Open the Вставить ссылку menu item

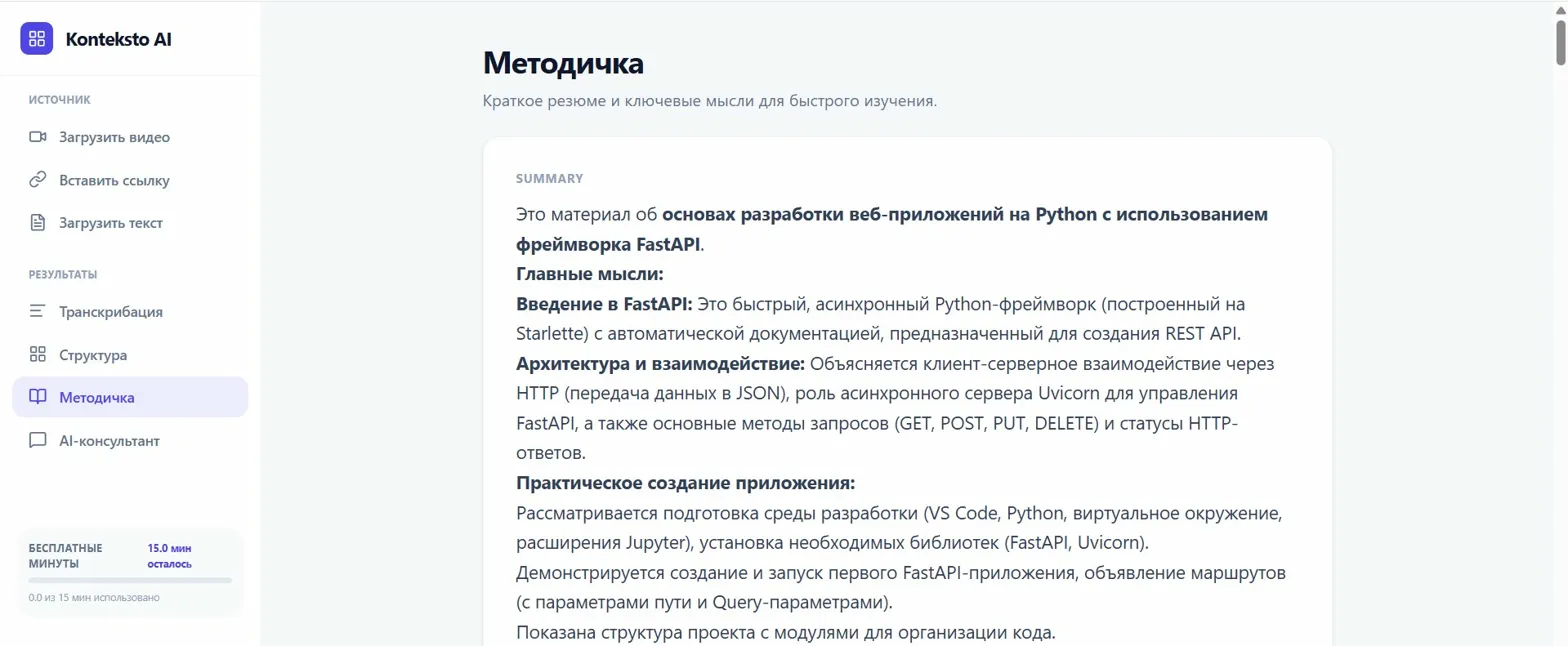(x=130, y=180)
